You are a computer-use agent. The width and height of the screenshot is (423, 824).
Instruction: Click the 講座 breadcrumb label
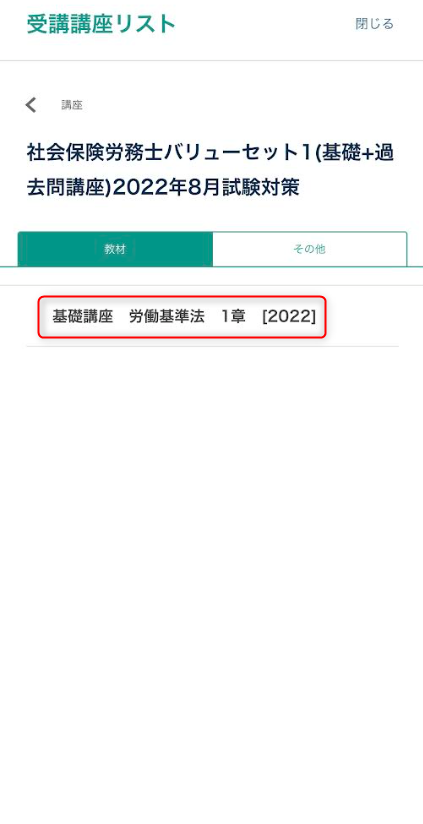72,105
